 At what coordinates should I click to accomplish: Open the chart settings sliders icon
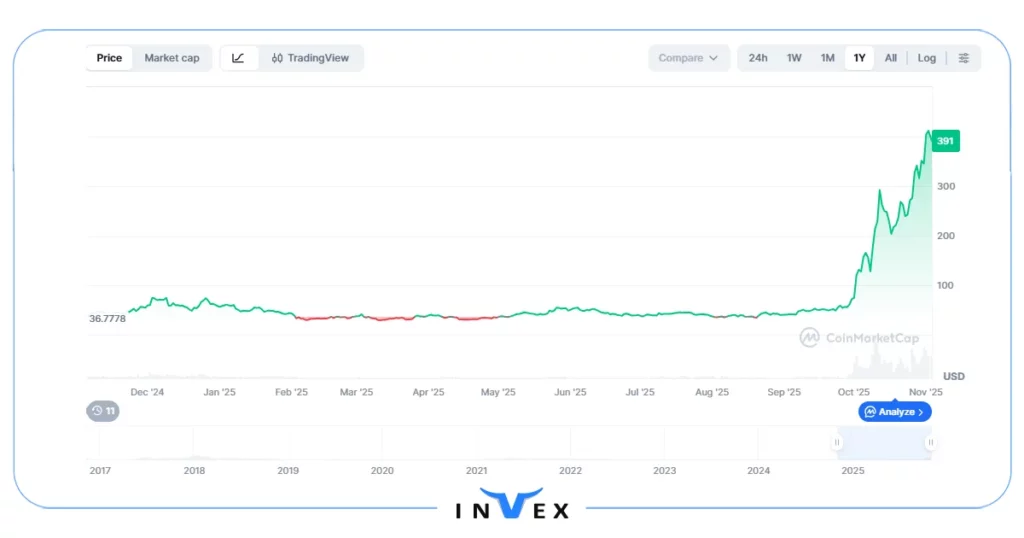(x=963, y=58)
